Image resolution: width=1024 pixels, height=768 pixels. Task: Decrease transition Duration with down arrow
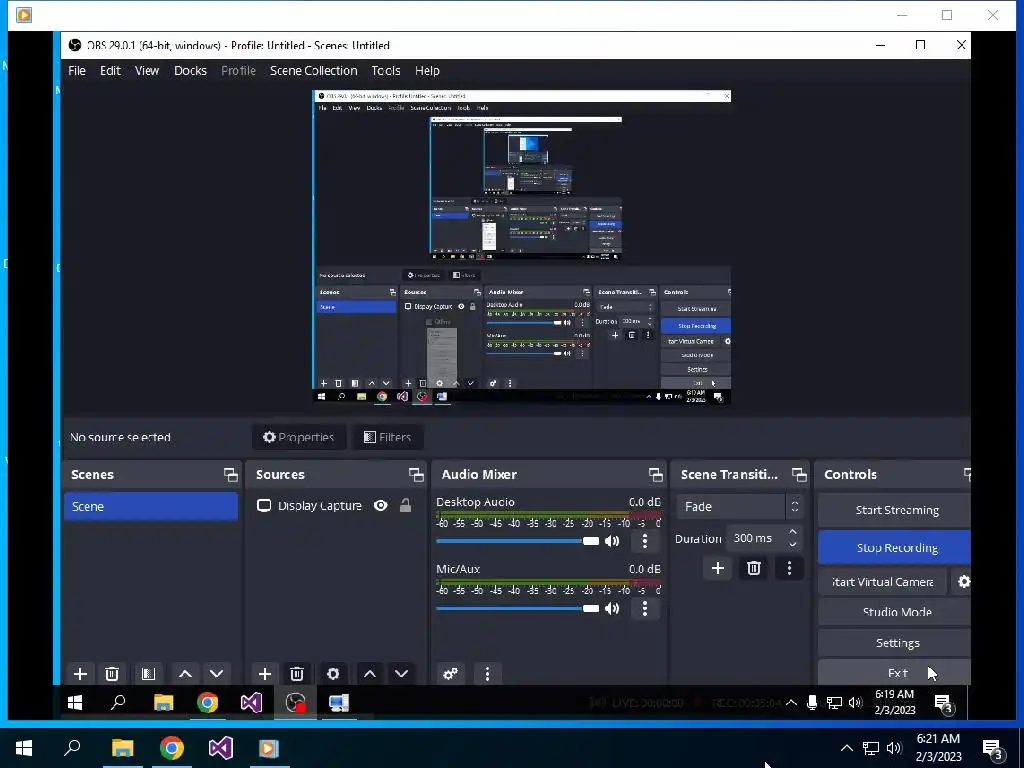[793, 544]
